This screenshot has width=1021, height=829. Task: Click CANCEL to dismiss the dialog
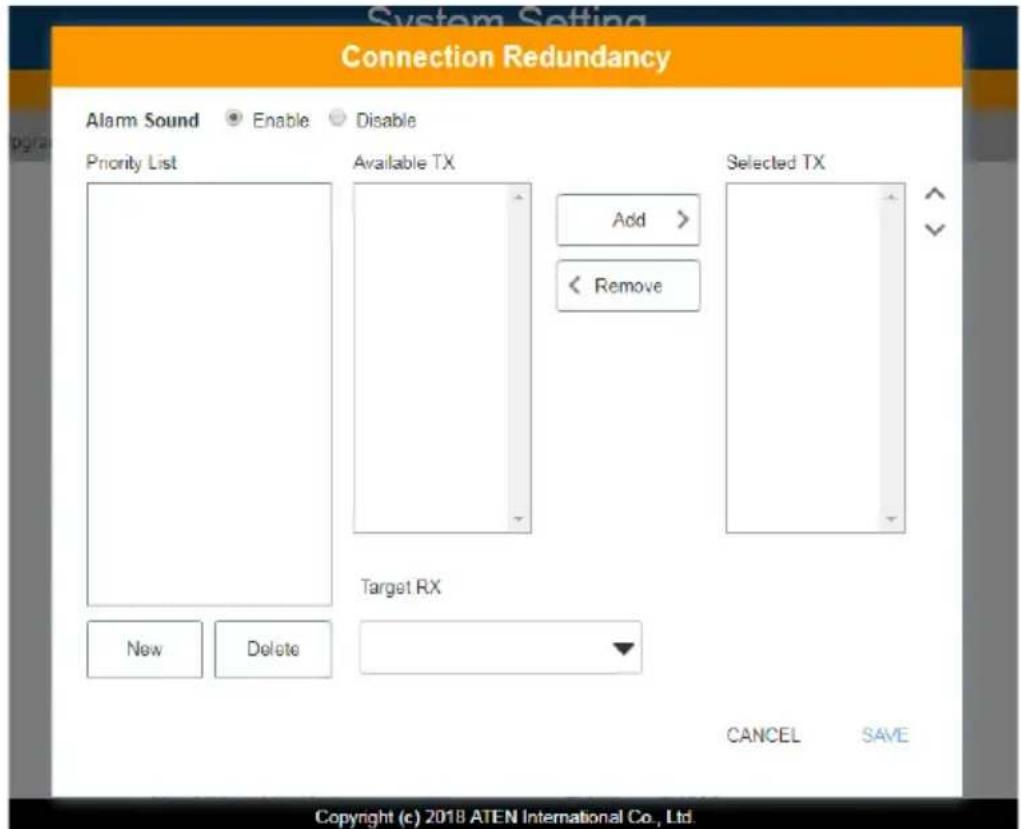coord(763,735)
